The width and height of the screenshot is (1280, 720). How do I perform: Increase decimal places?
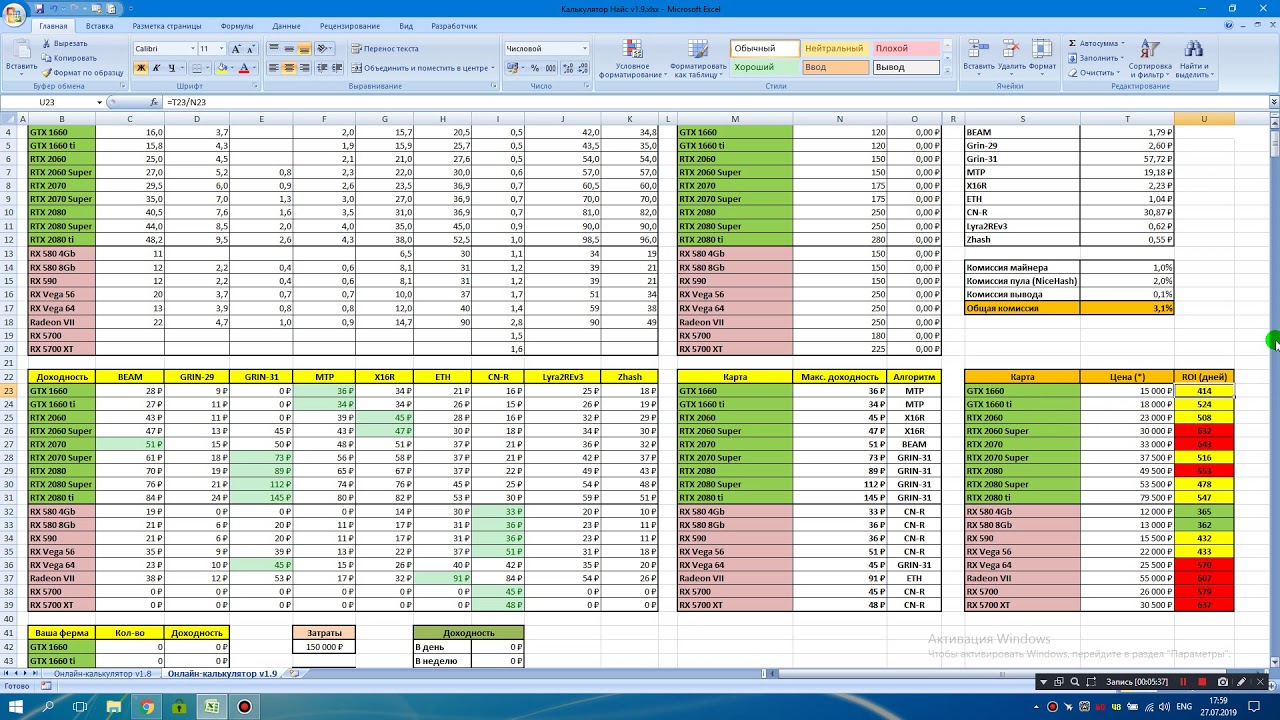pyautogui.click(x=568, y=68)
